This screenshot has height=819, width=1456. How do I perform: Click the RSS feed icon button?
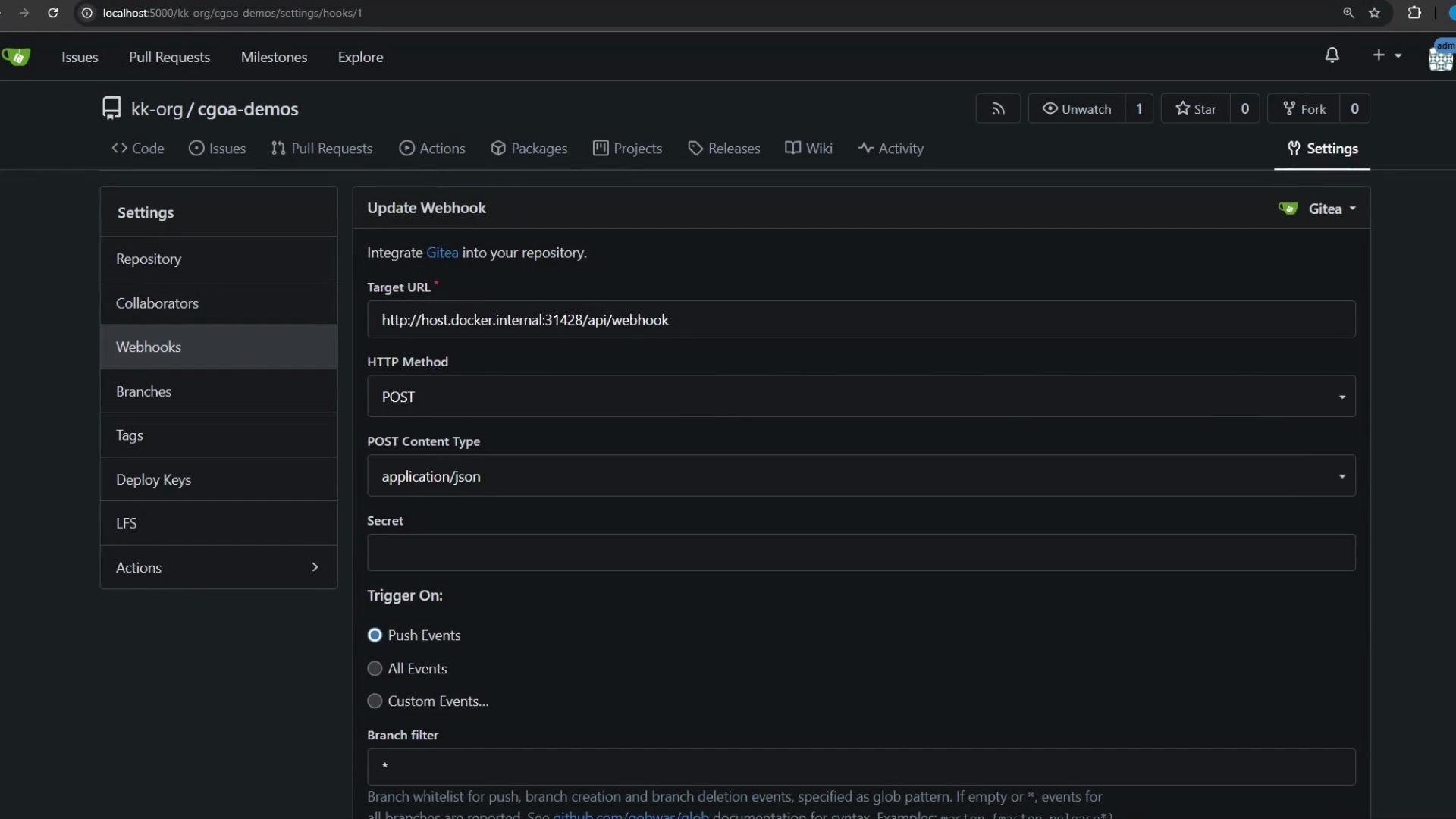(998, 108)
